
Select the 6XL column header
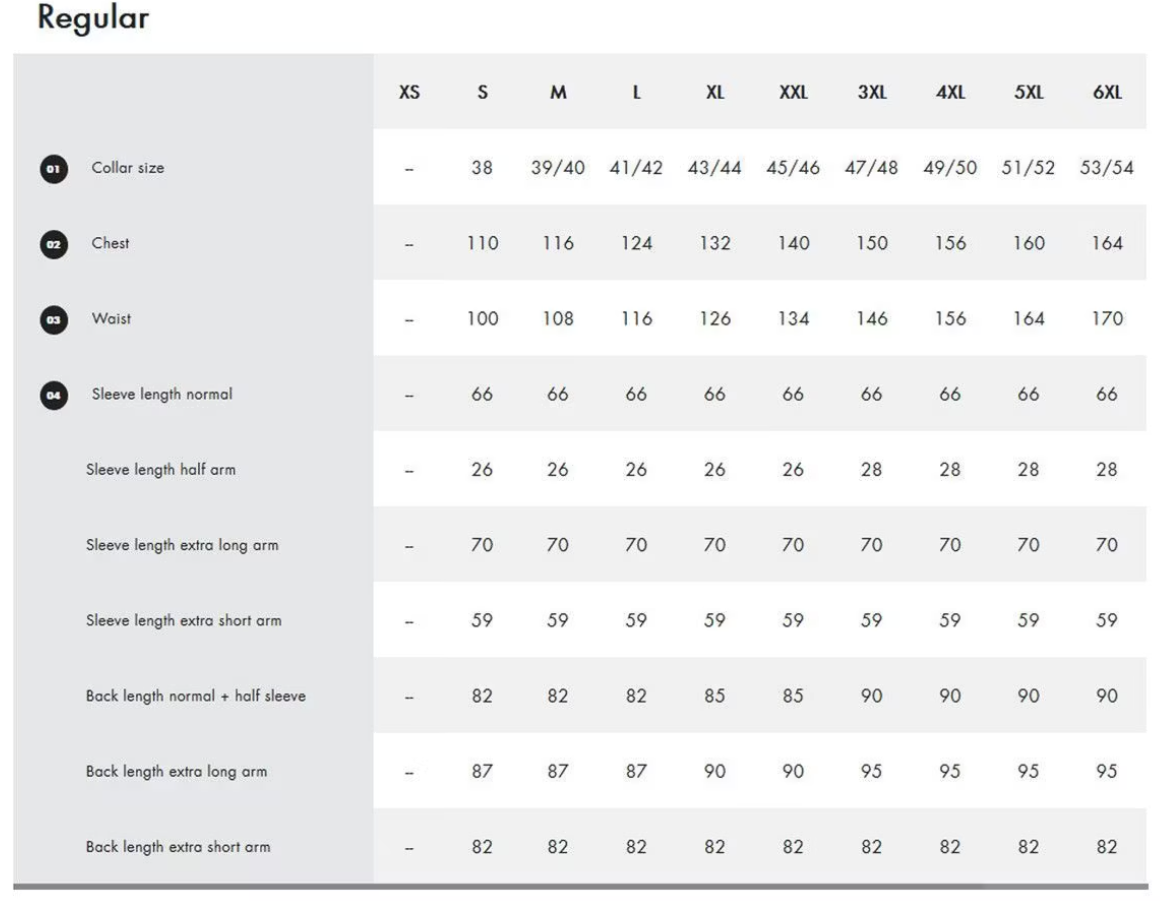pos(1107,93)
